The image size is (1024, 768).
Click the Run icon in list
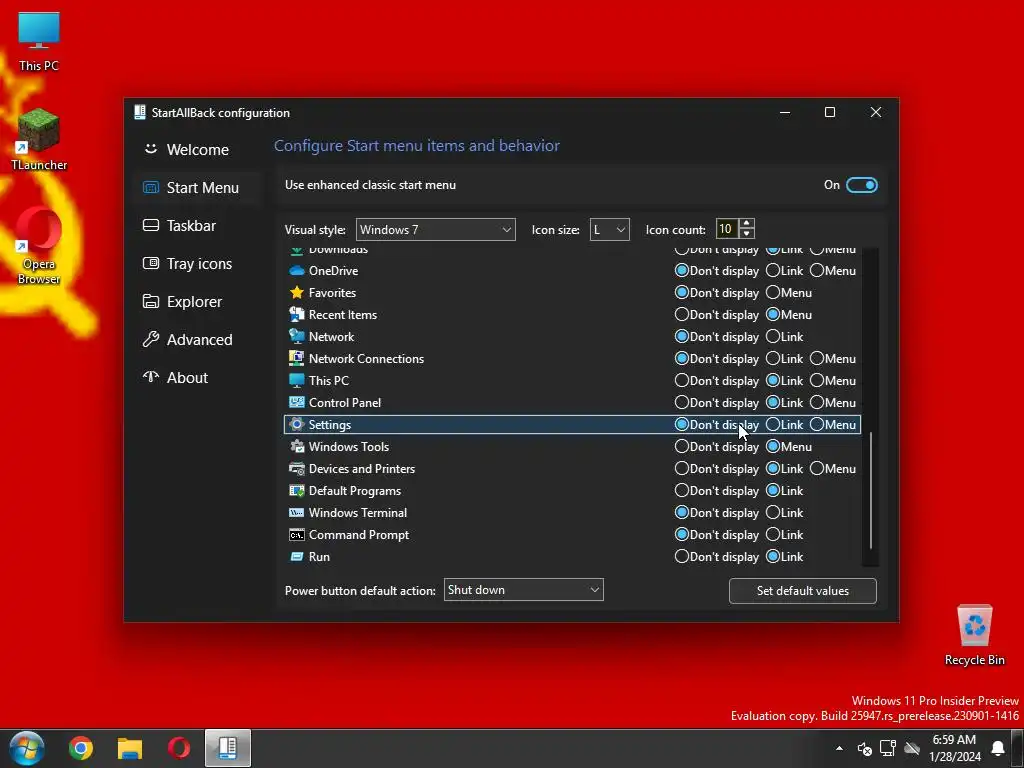pos(296,557)
